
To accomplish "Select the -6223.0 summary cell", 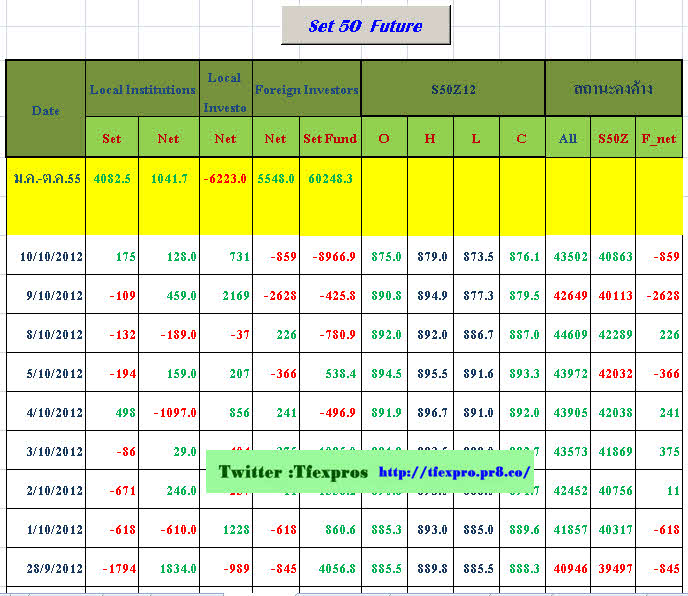I will click(226, 178).
